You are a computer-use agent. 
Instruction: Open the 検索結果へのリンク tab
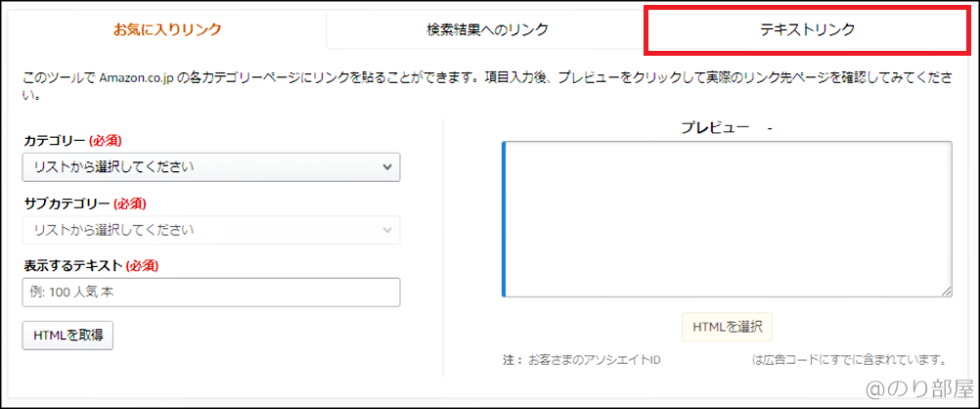[486, 29]
